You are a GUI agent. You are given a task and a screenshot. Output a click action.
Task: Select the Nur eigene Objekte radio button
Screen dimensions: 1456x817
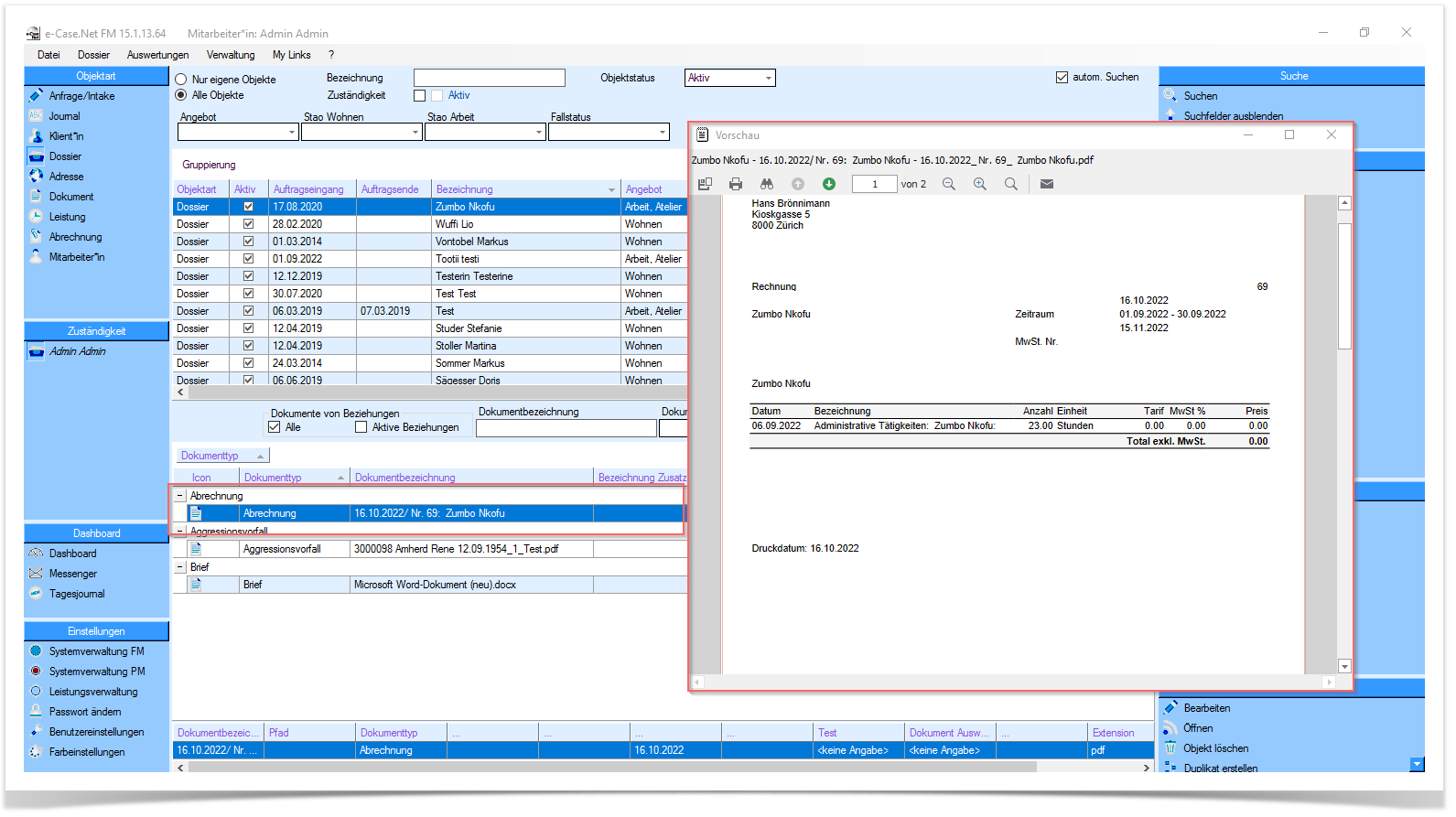(181, 80)
